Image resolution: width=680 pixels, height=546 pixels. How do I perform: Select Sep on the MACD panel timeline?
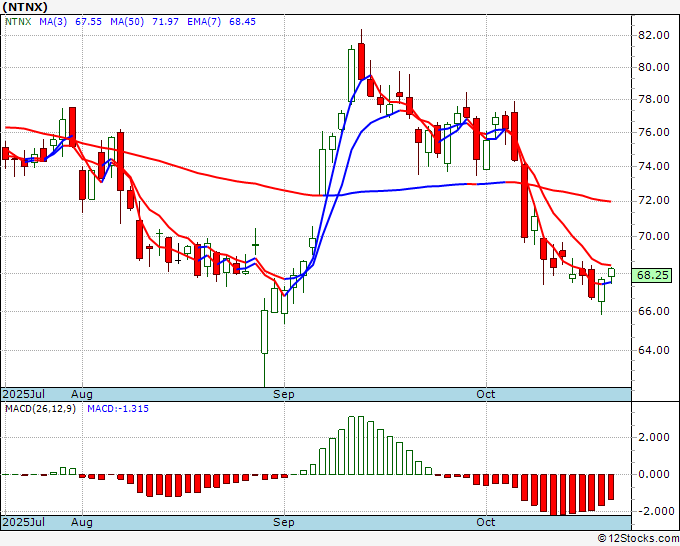[284, 523]
